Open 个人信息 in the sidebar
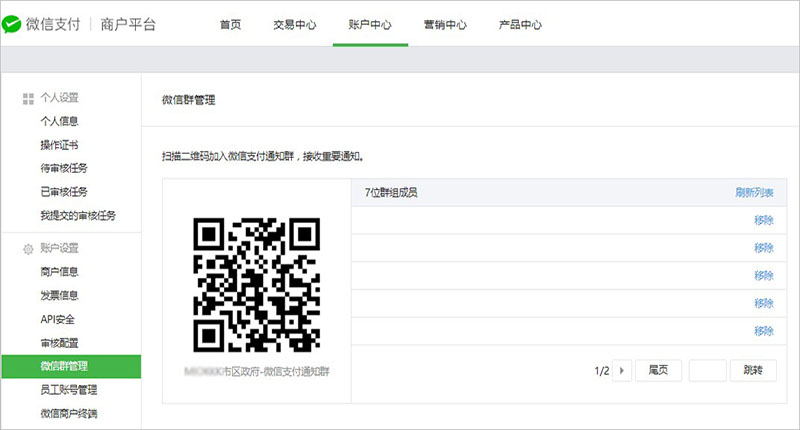800x430 pixels. [x=59, y=121]
